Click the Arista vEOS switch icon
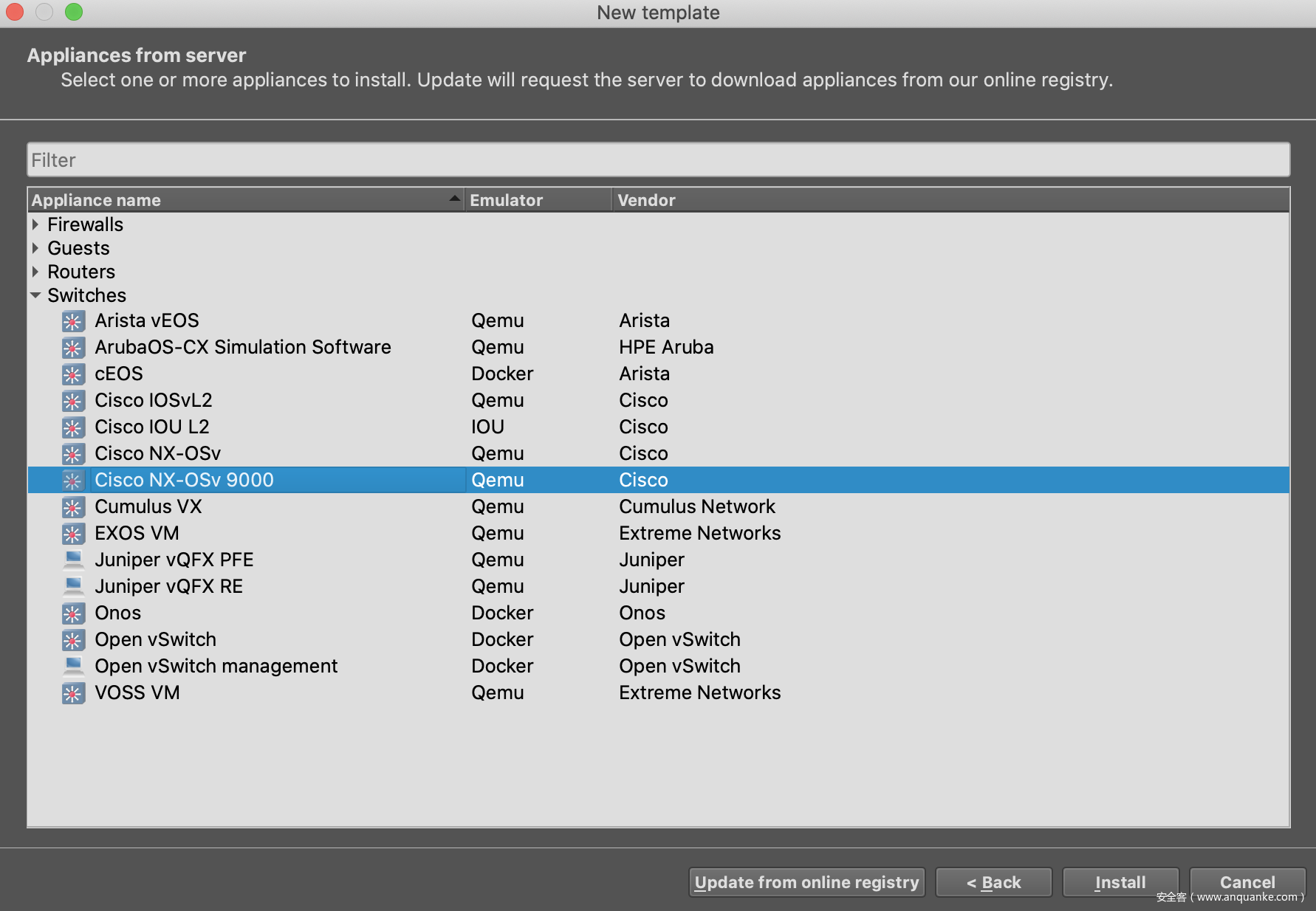Viewport: 1316px width, 911px height. coord(72,321)
